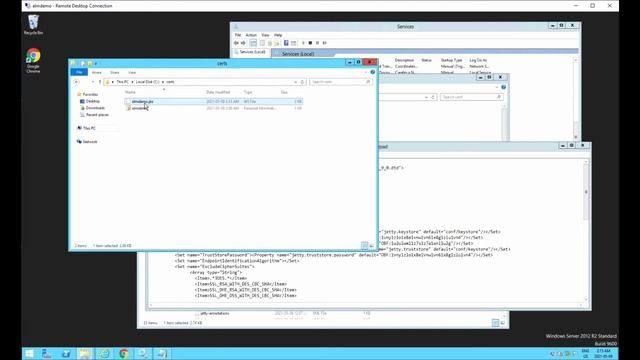This screenshot has height=360, width=640.
Task: Select Downloads in the navigation pane
Action: 96,108
